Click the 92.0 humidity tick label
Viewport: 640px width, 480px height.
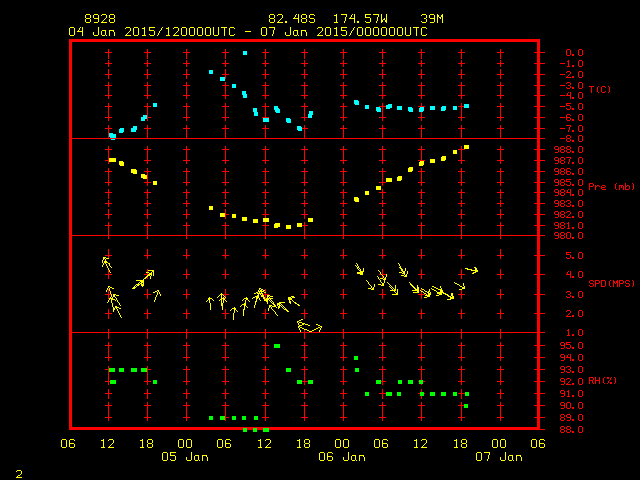(571, 382)
